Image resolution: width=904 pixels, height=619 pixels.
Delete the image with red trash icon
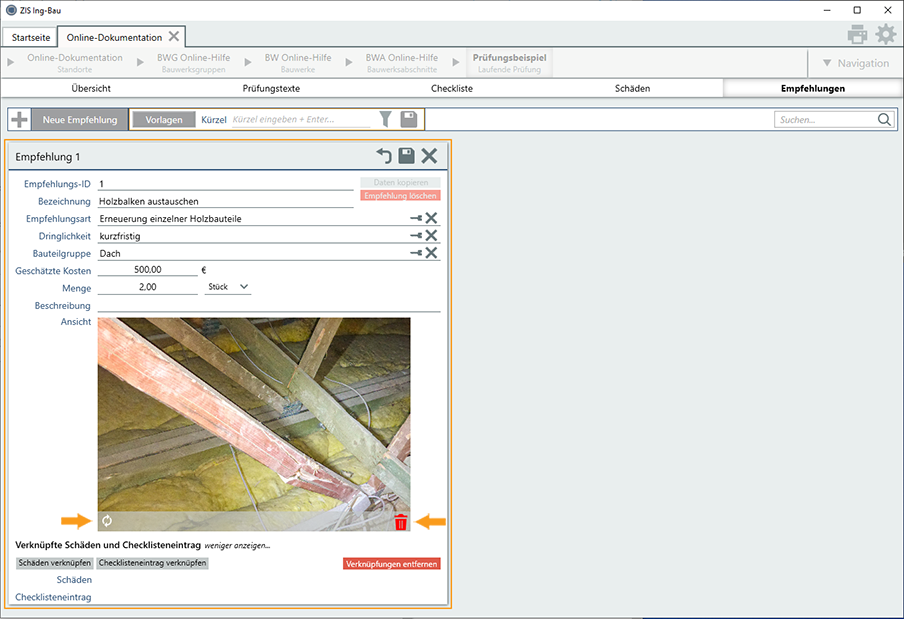coord(401,521)
